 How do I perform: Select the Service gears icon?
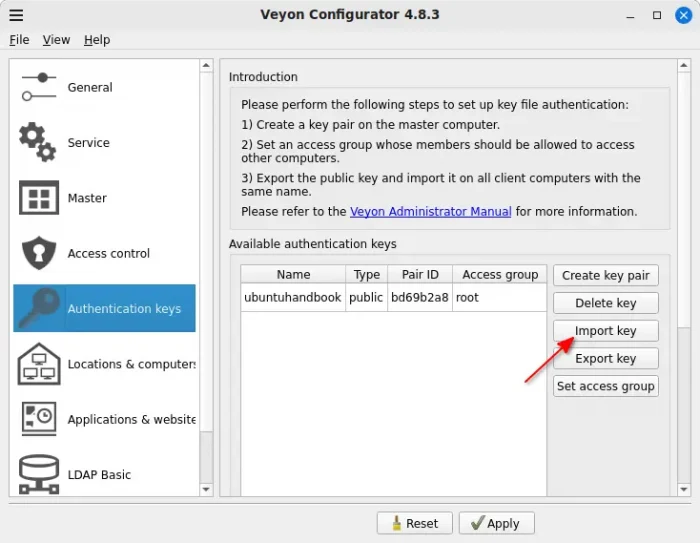click(39, 142)
